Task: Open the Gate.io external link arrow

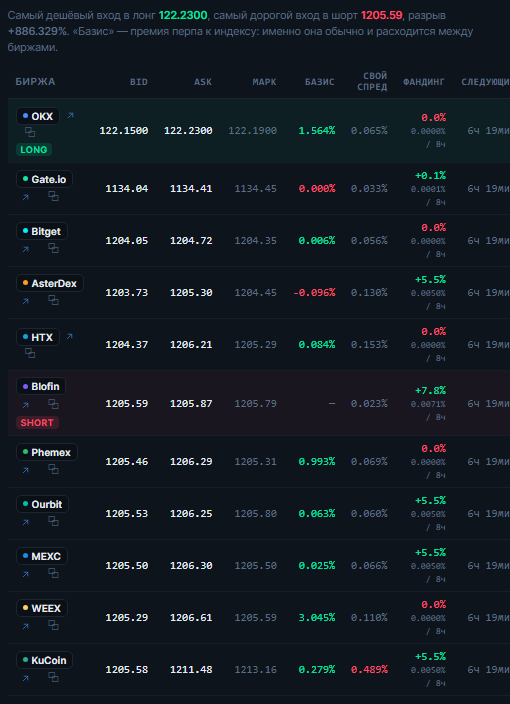Action: pyautogui.click(x=26, y=197)
